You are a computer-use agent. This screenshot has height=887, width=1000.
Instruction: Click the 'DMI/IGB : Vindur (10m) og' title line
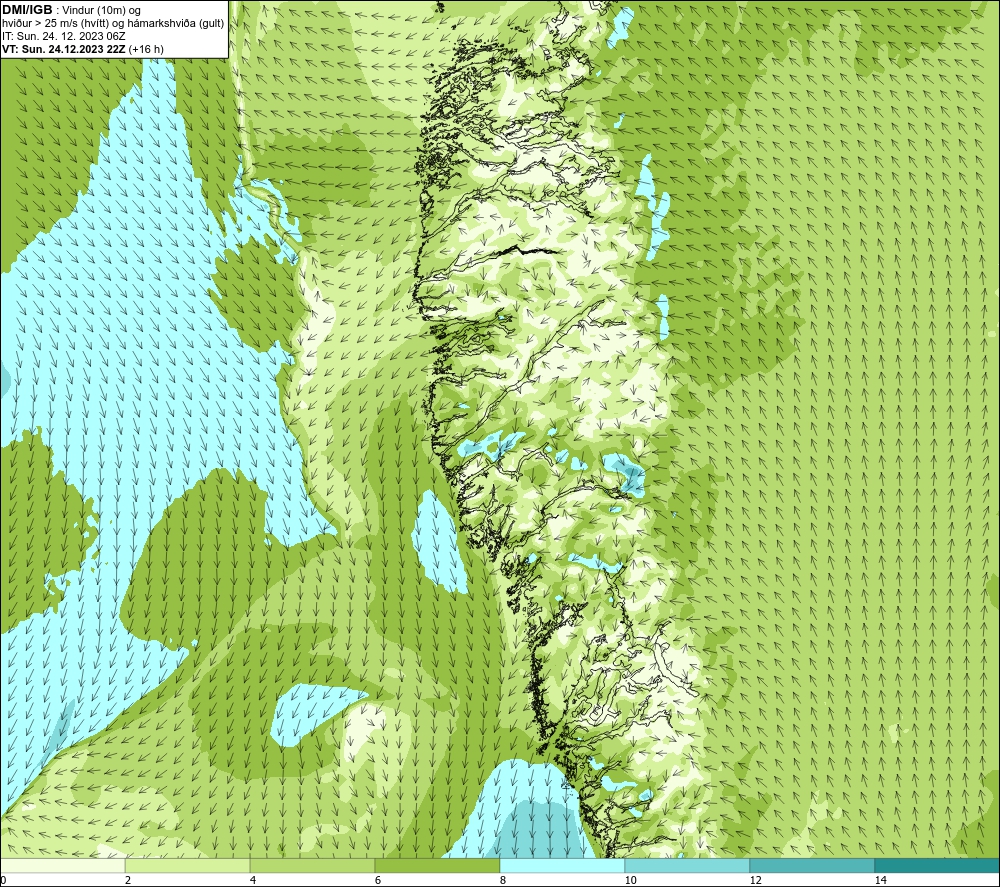point(71,10)
